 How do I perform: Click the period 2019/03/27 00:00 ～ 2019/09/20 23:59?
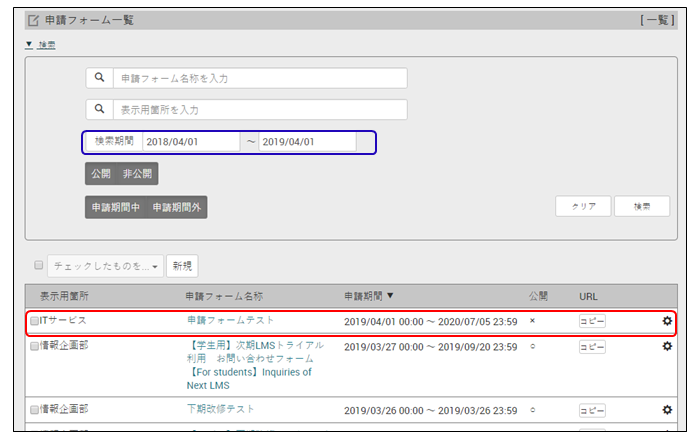[x=430, y=347]
